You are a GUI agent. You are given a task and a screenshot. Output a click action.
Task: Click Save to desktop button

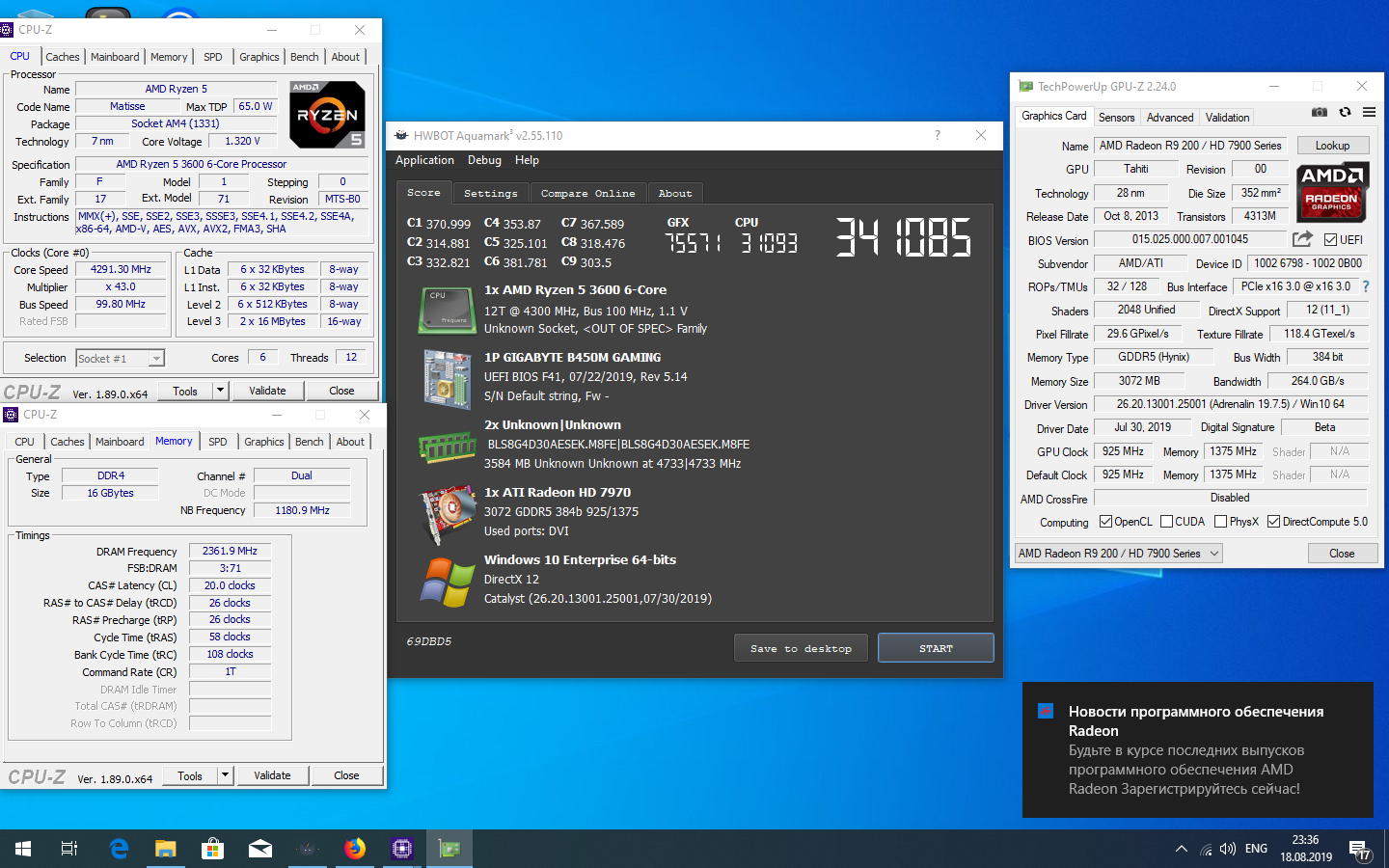coord(801,648)
